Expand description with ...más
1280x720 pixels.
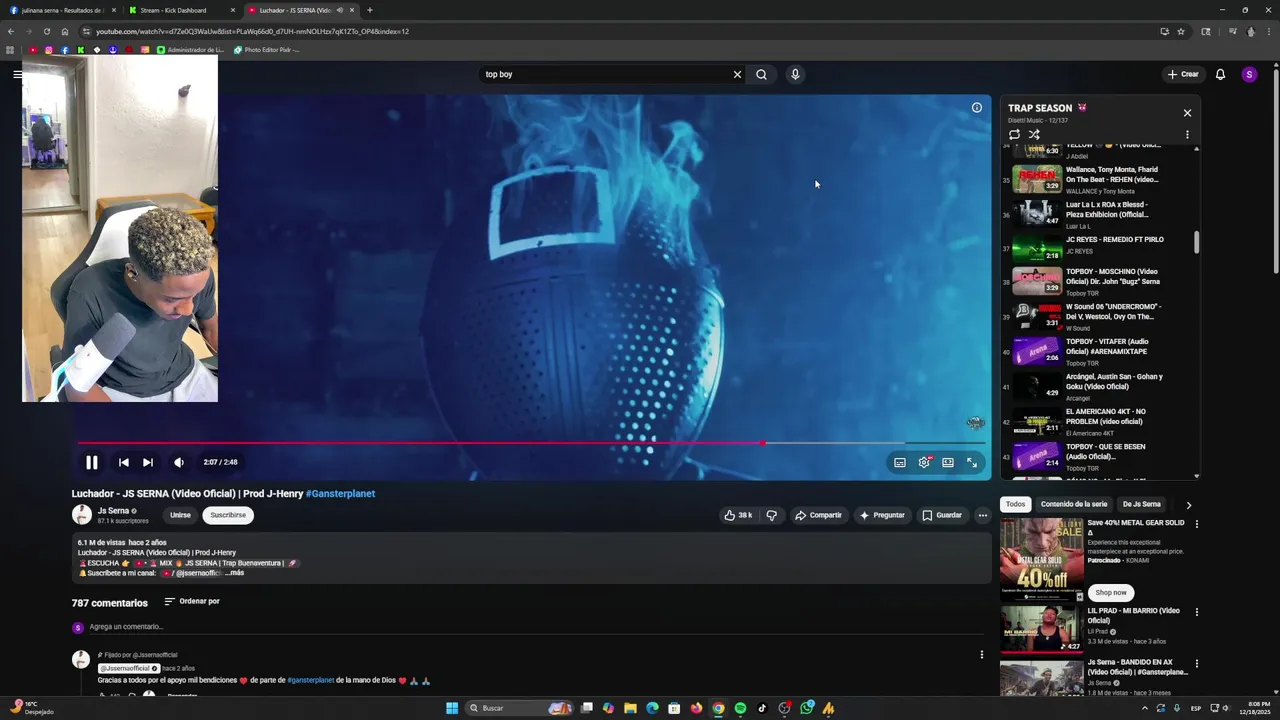pyautogui.click(x=234, y=573)
